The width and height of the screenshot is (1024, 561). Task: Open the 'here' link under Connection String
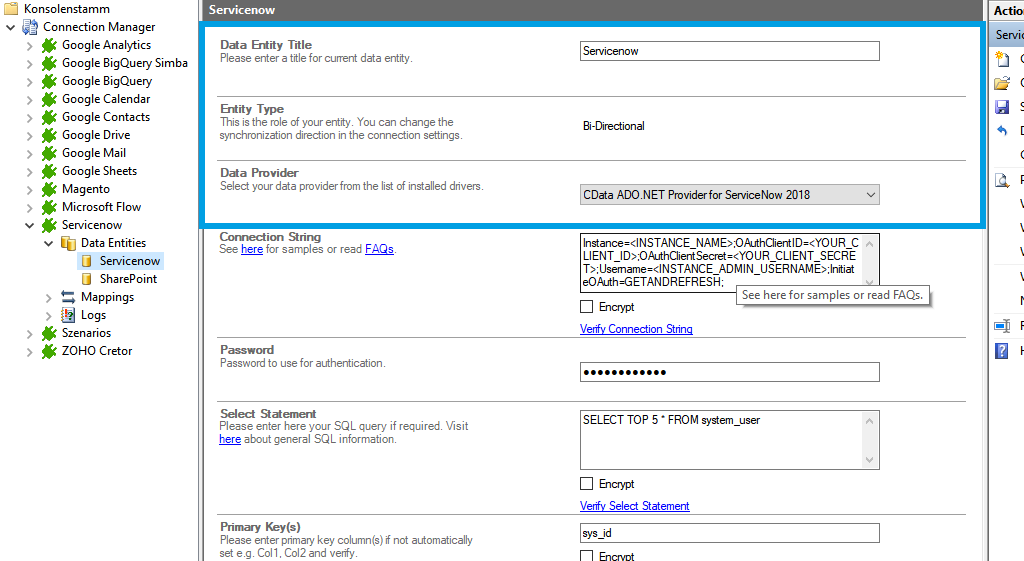click(x=251, y=249)
